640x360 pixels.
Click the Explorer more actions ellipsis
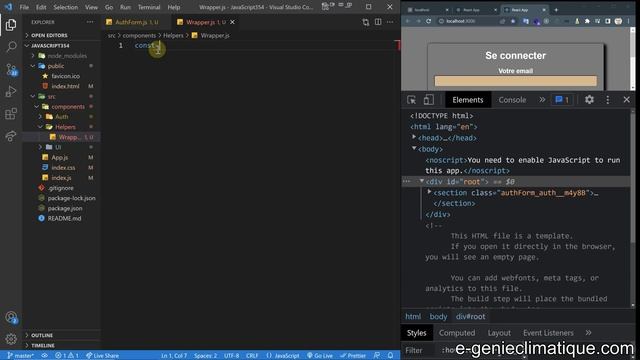click(x=90, y=22)
